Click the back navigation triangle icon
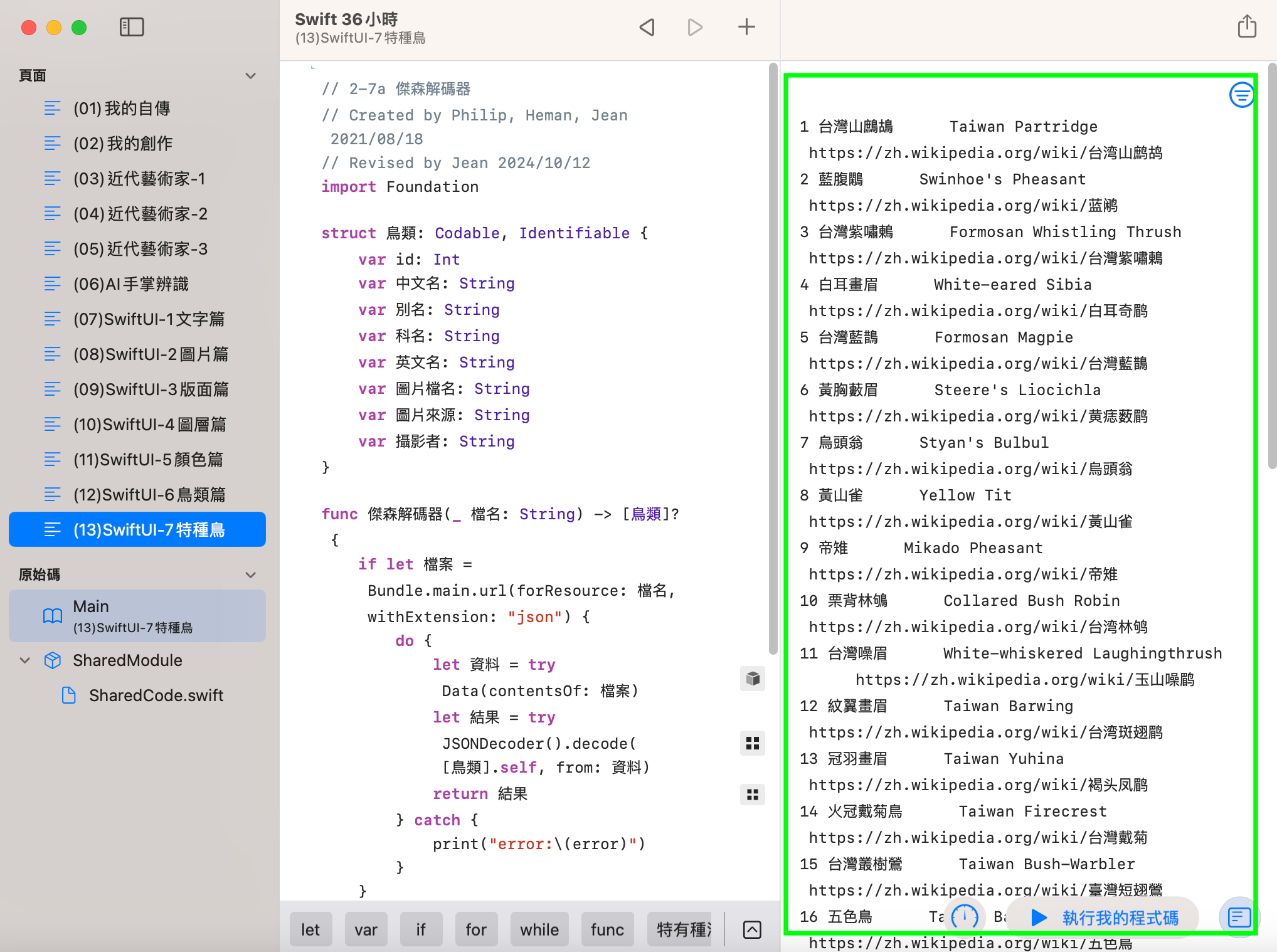 647,27
